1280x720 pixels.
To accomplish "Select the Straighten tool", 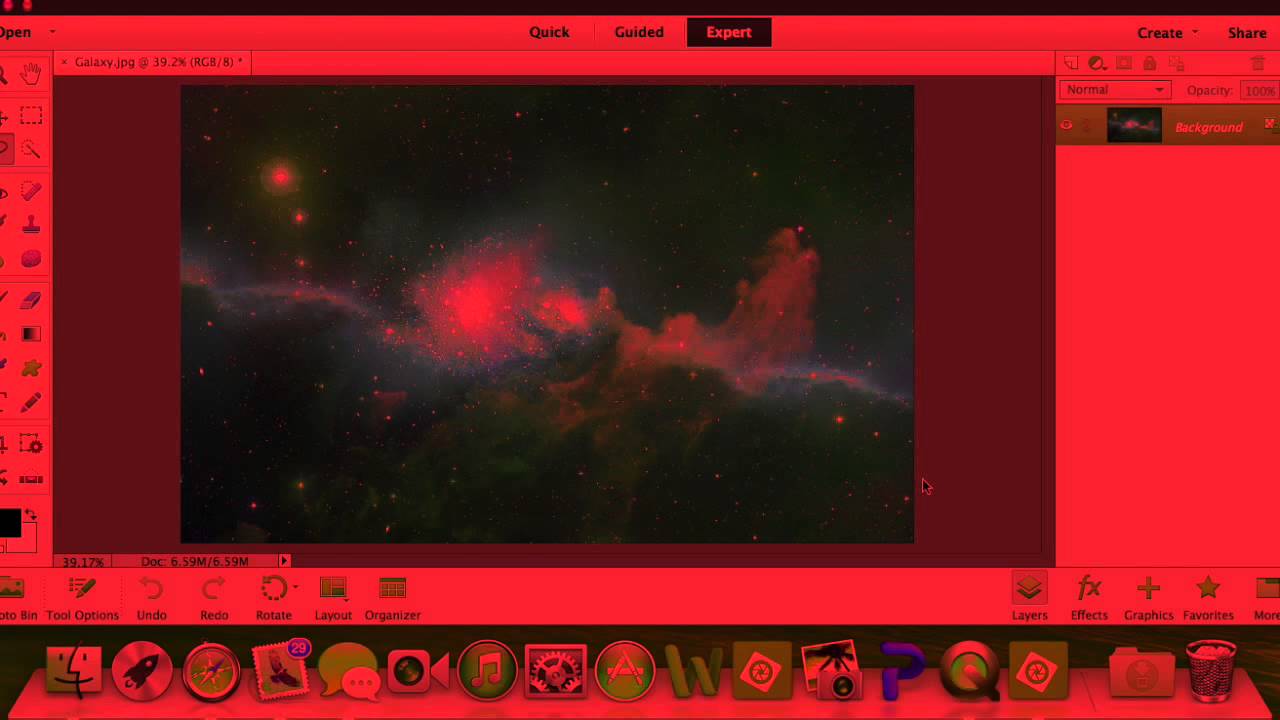I will 31,478.
